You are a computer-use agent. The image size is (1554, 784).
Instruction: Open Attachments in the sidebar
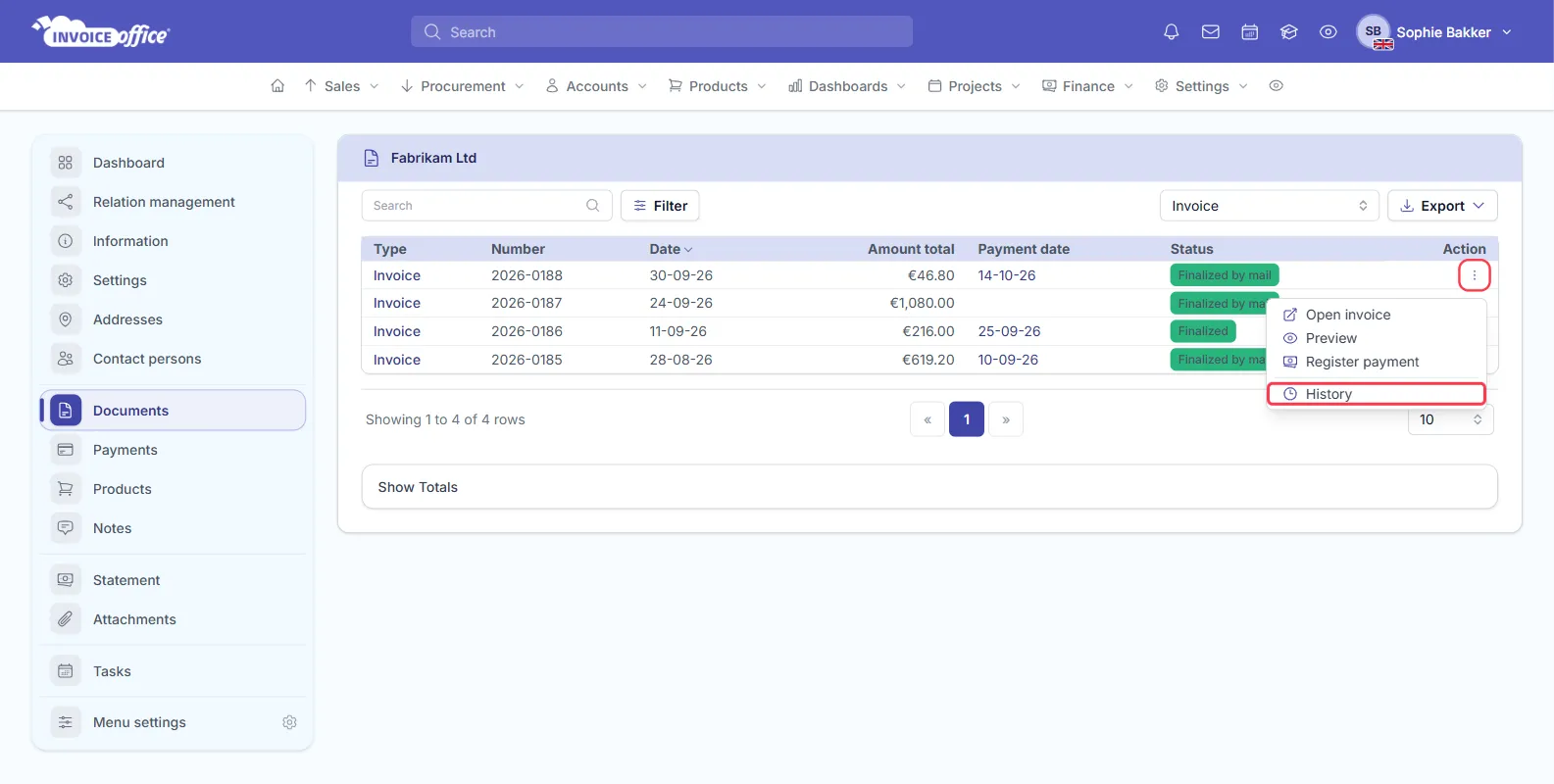click(173, 619)
